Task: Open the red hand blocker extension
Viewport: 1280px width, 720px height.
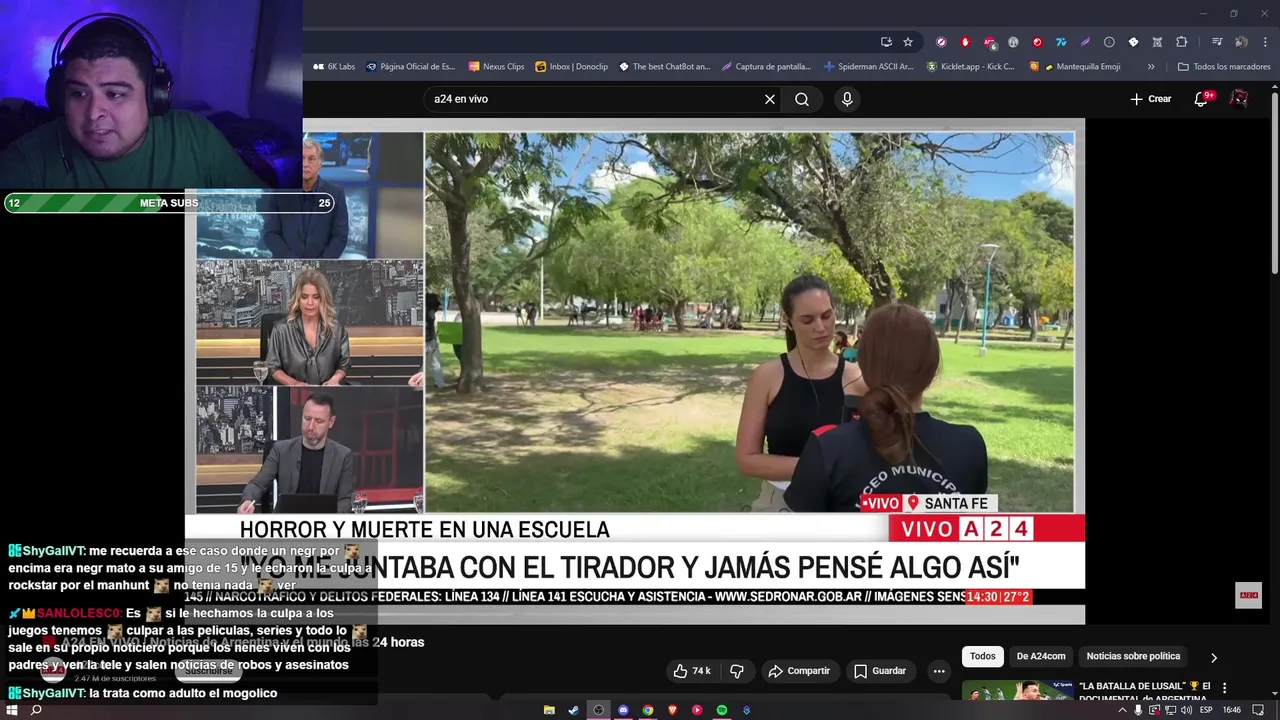Action: (x=965, y=42)
